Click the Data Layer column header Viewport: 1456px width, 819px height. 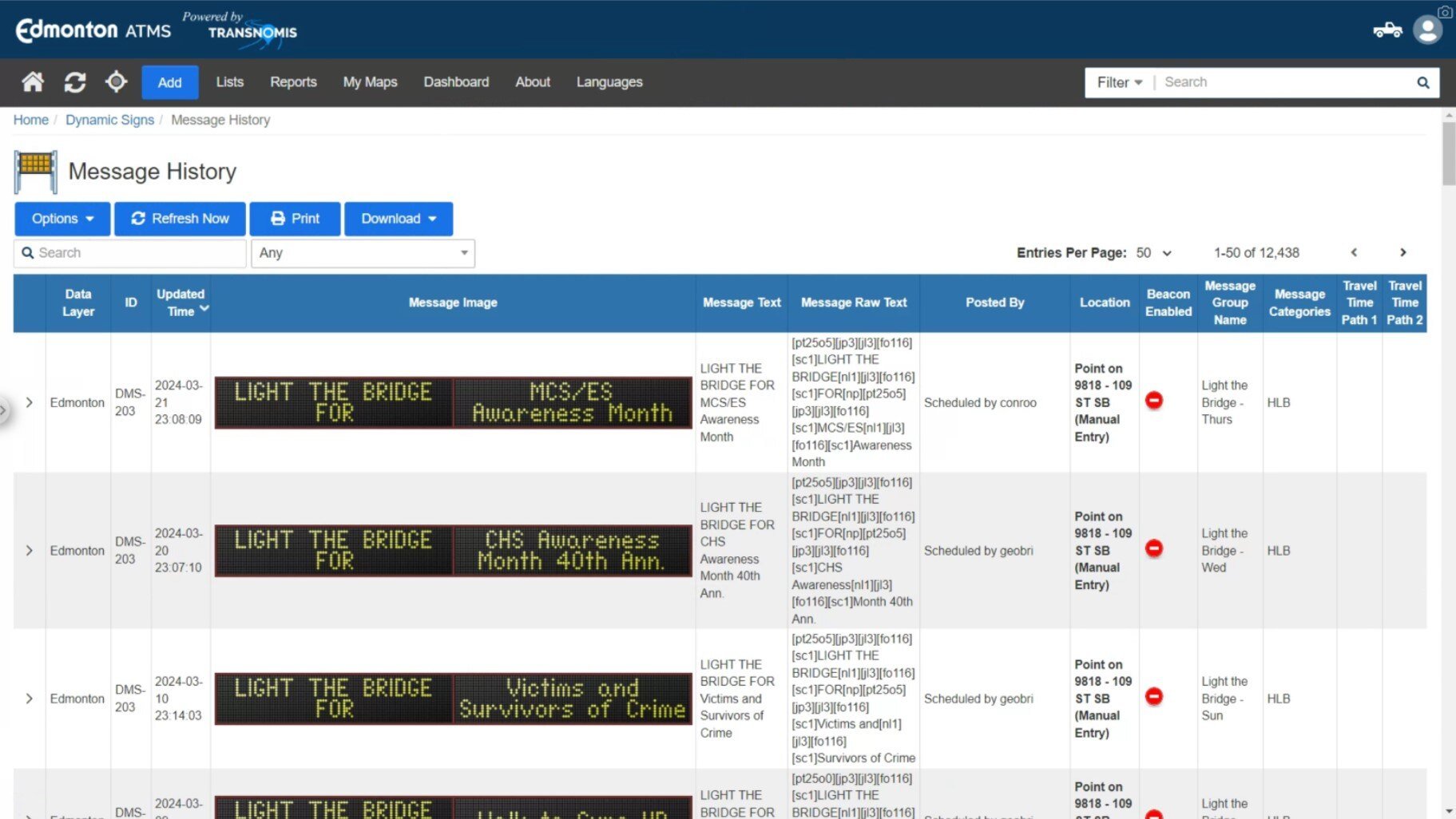coord(78,303)
